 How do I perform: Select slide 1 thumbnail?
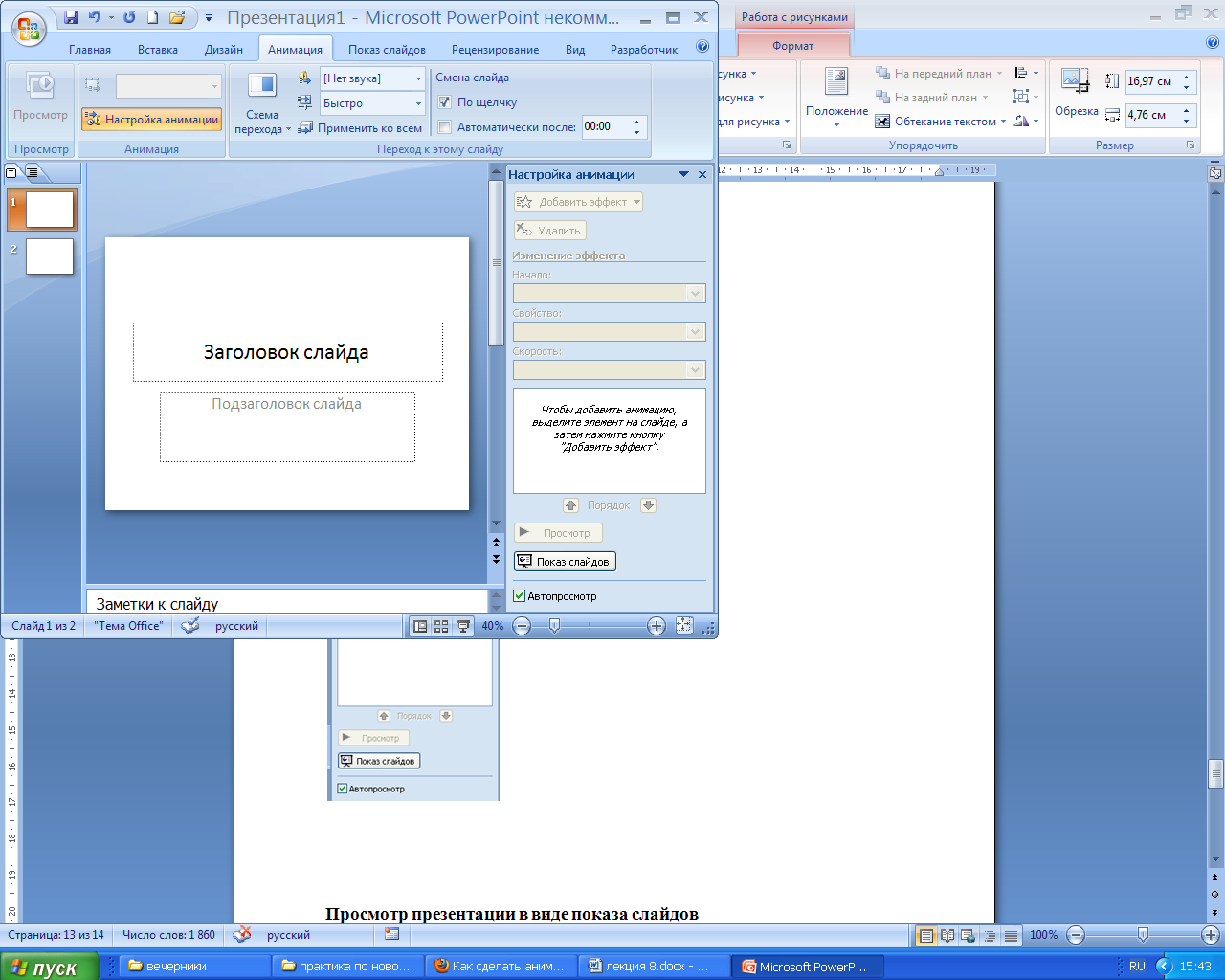click(x=50, y=209)
